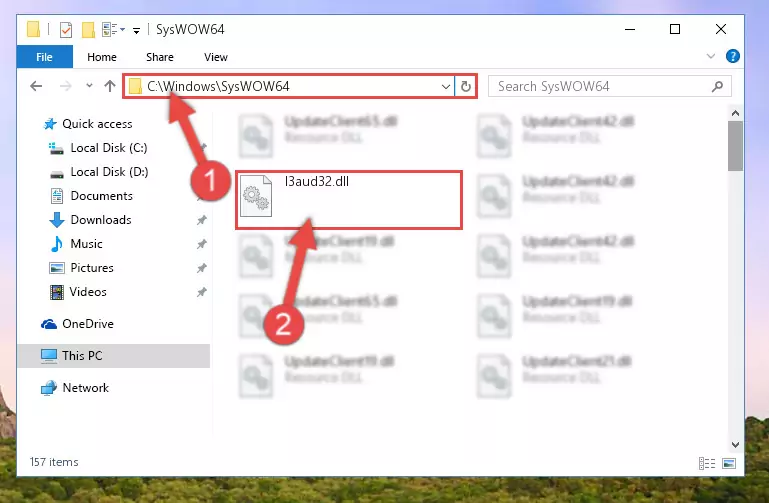Screen dimensions: 769x503
Task: Open Local Disk (D:) in sidebar
Action: (109, 172)
